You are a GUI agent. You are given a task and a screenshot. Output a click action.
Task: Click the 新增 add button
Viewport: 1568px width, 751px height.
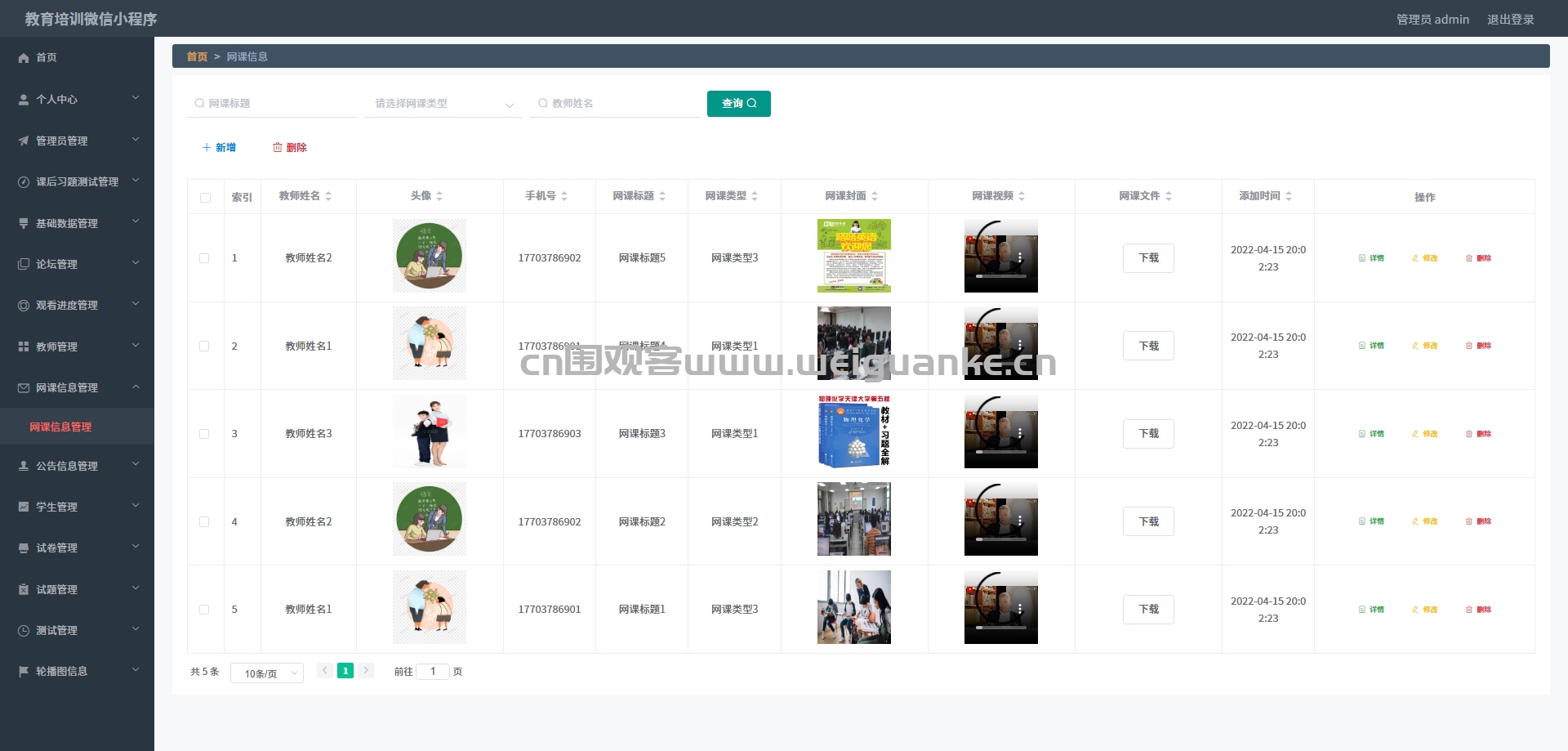point(219,147)
